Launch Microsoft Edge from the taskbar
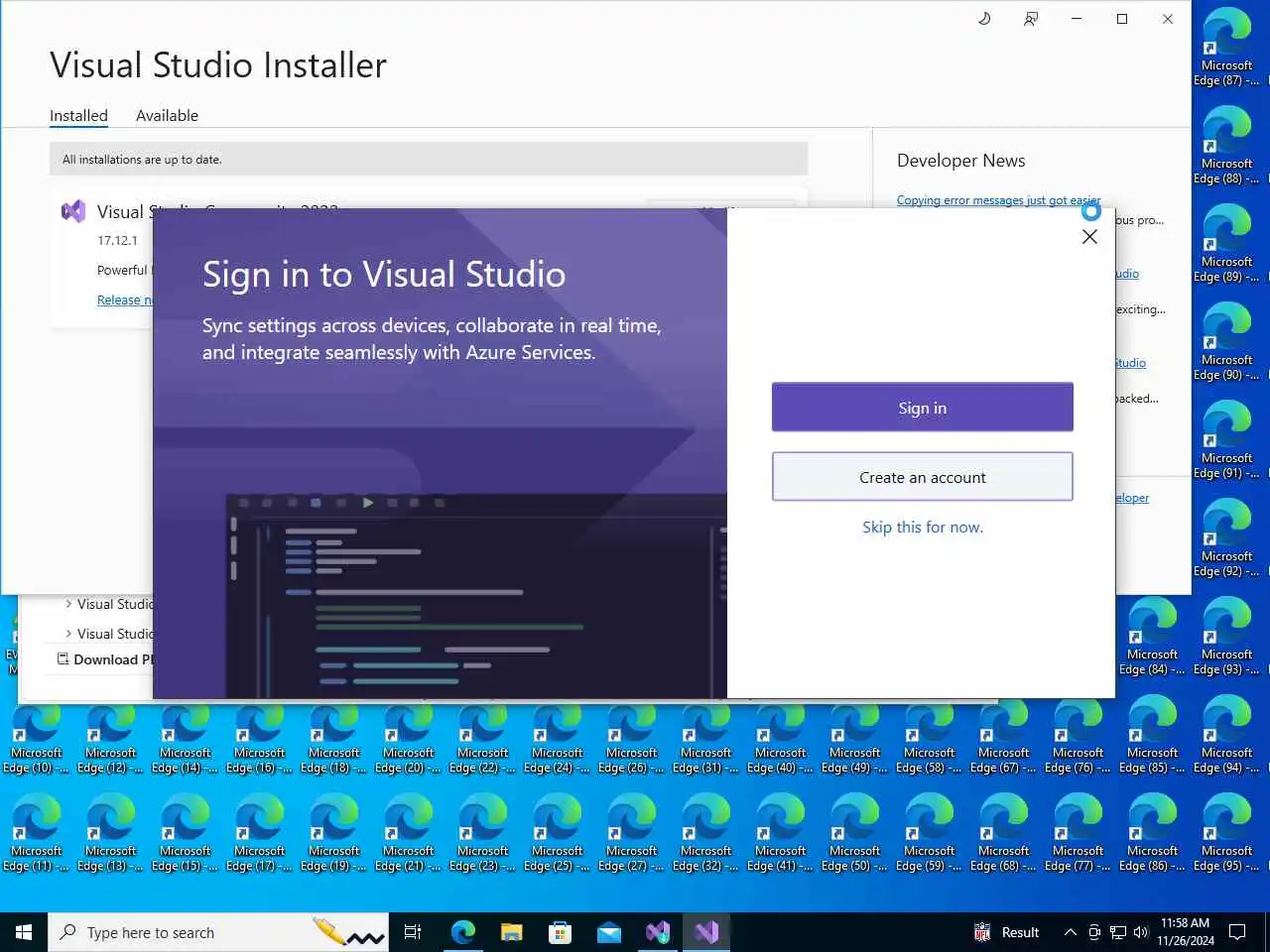The image size is (1270, 952). click(462, 932)
